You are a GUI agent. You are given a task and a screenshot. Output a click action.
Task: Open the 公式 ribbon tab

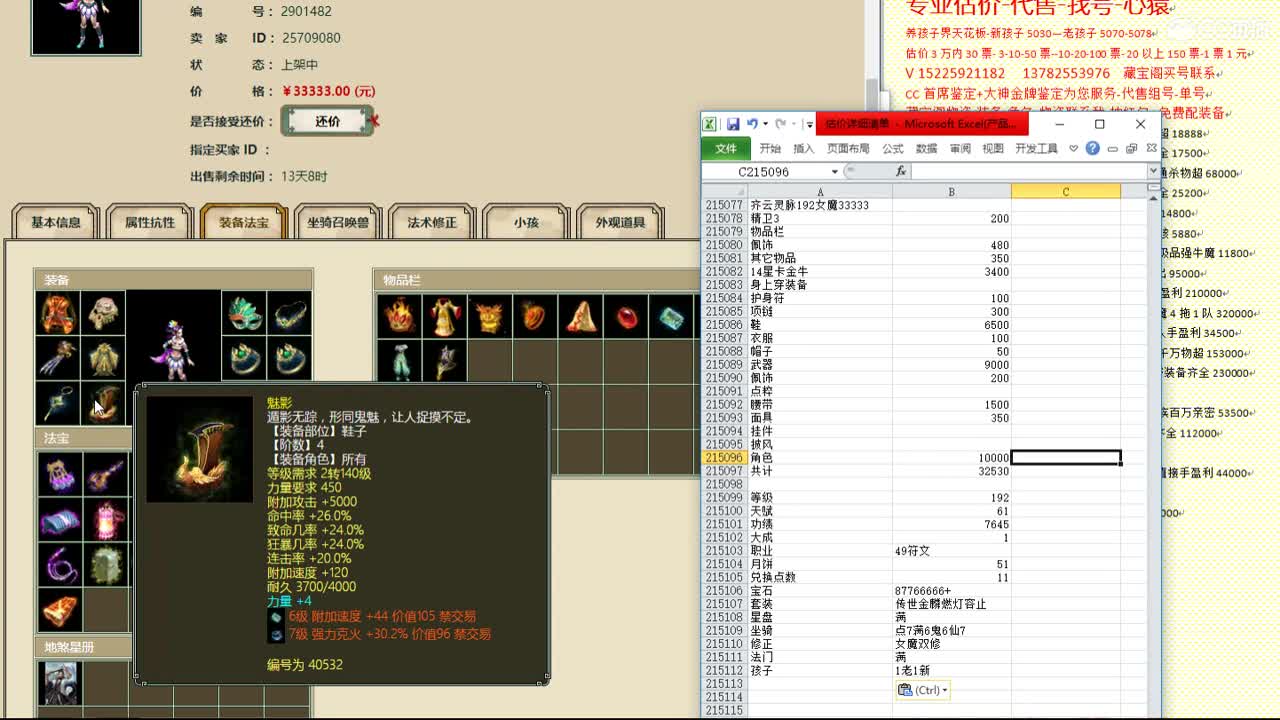tap(893, 148)
